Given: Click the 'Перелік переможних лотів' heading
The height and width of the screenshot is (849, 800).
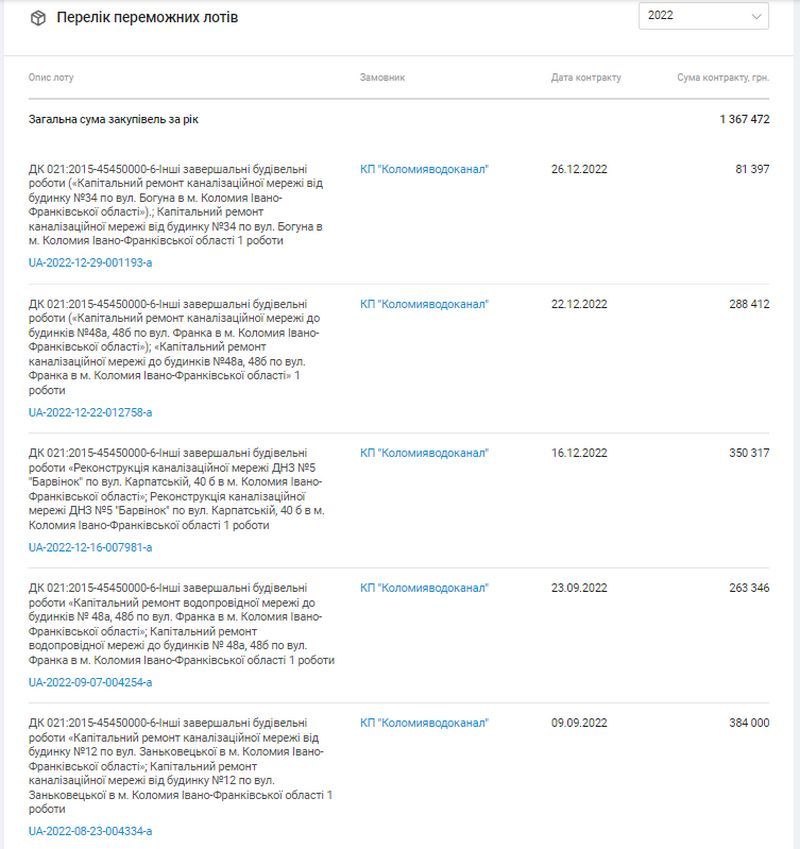Looking at the screenshot, I should [147, 18].
